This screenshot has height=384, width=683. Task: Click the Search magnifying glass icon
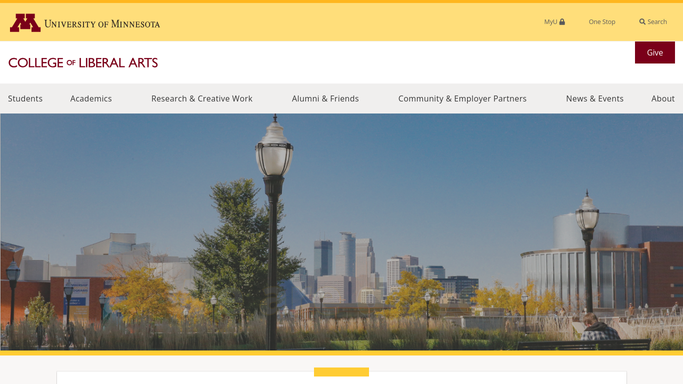point(642,22)
